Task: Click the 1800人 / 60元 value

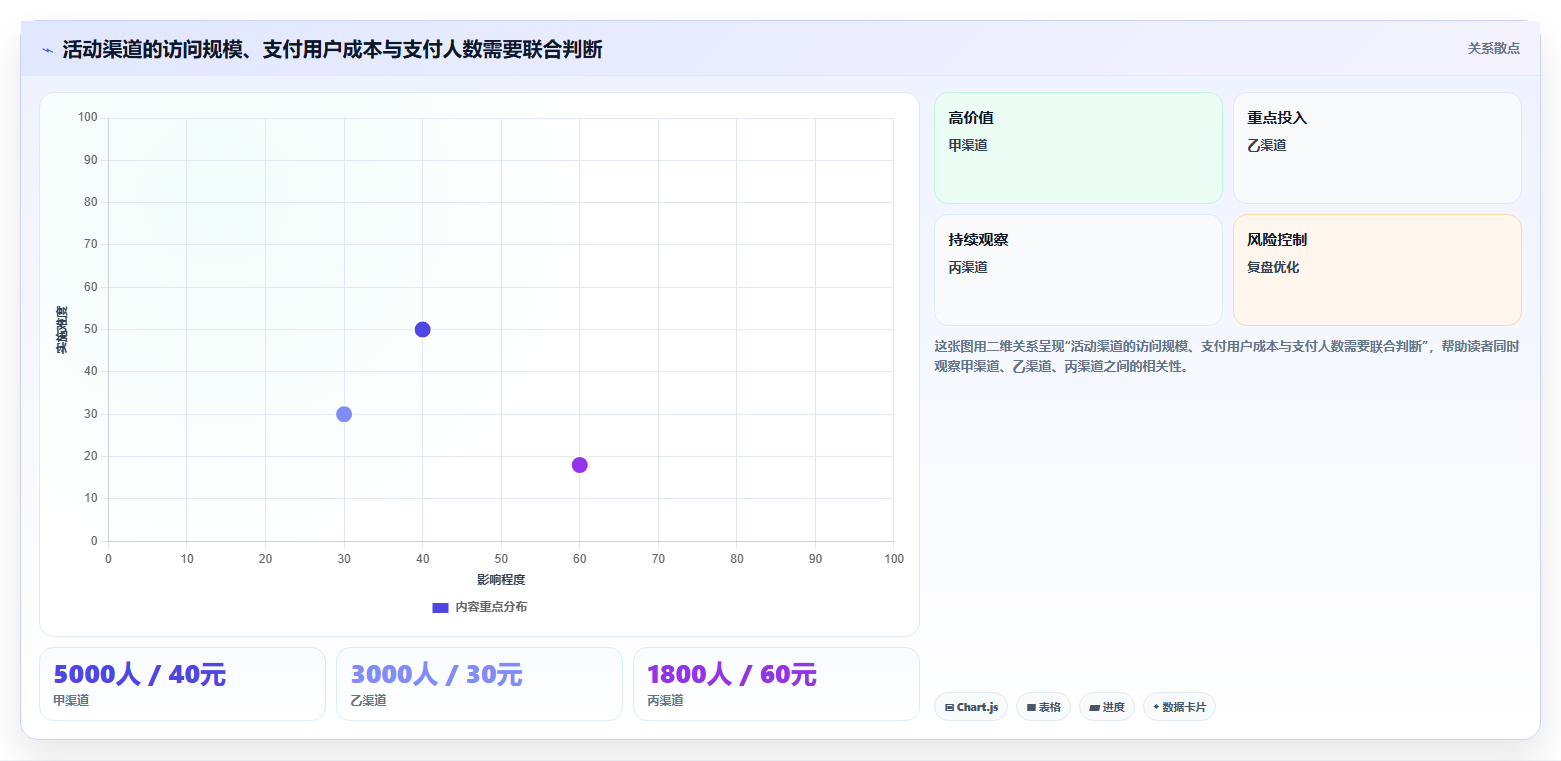Action: 732,675
